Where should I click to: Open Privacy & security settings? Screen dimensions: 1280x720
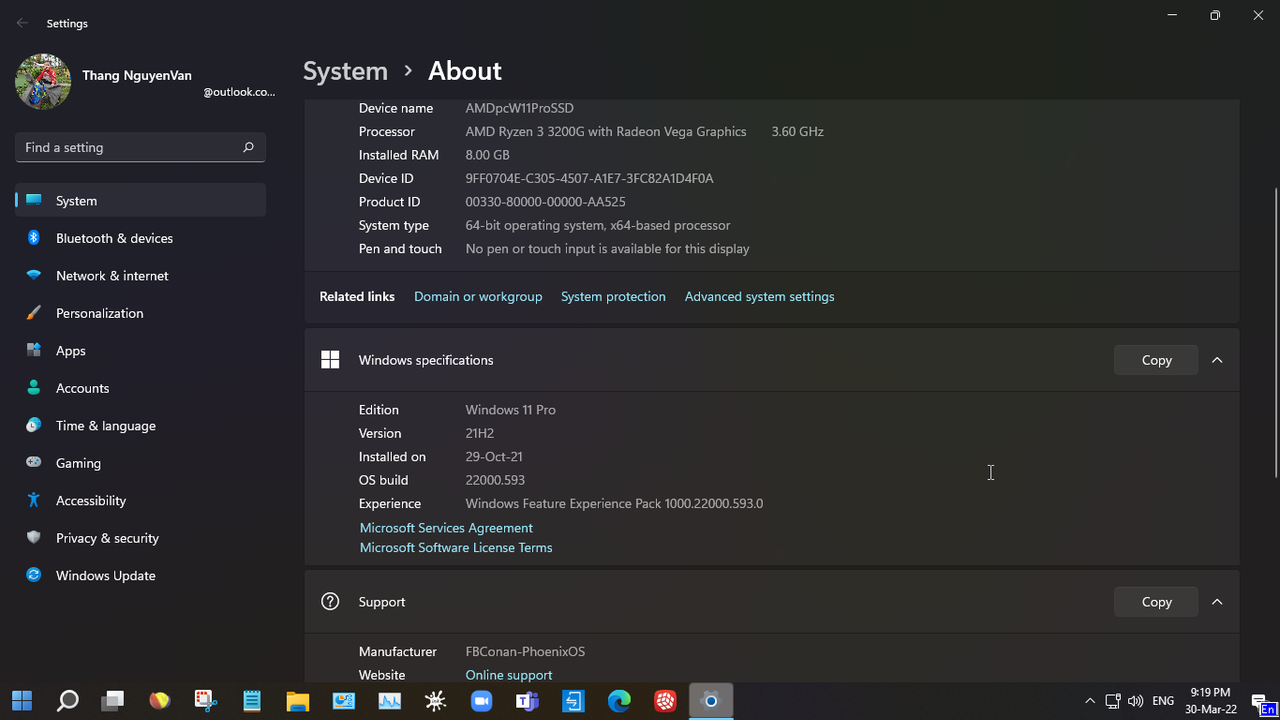coord(107,538)
